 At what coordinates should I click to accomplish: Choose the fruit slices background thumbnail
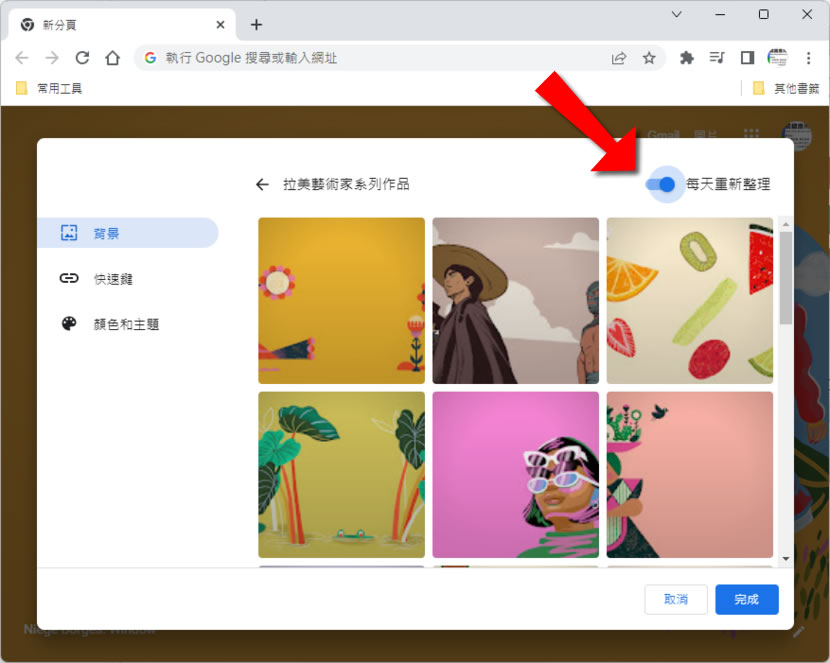point(690,301)
